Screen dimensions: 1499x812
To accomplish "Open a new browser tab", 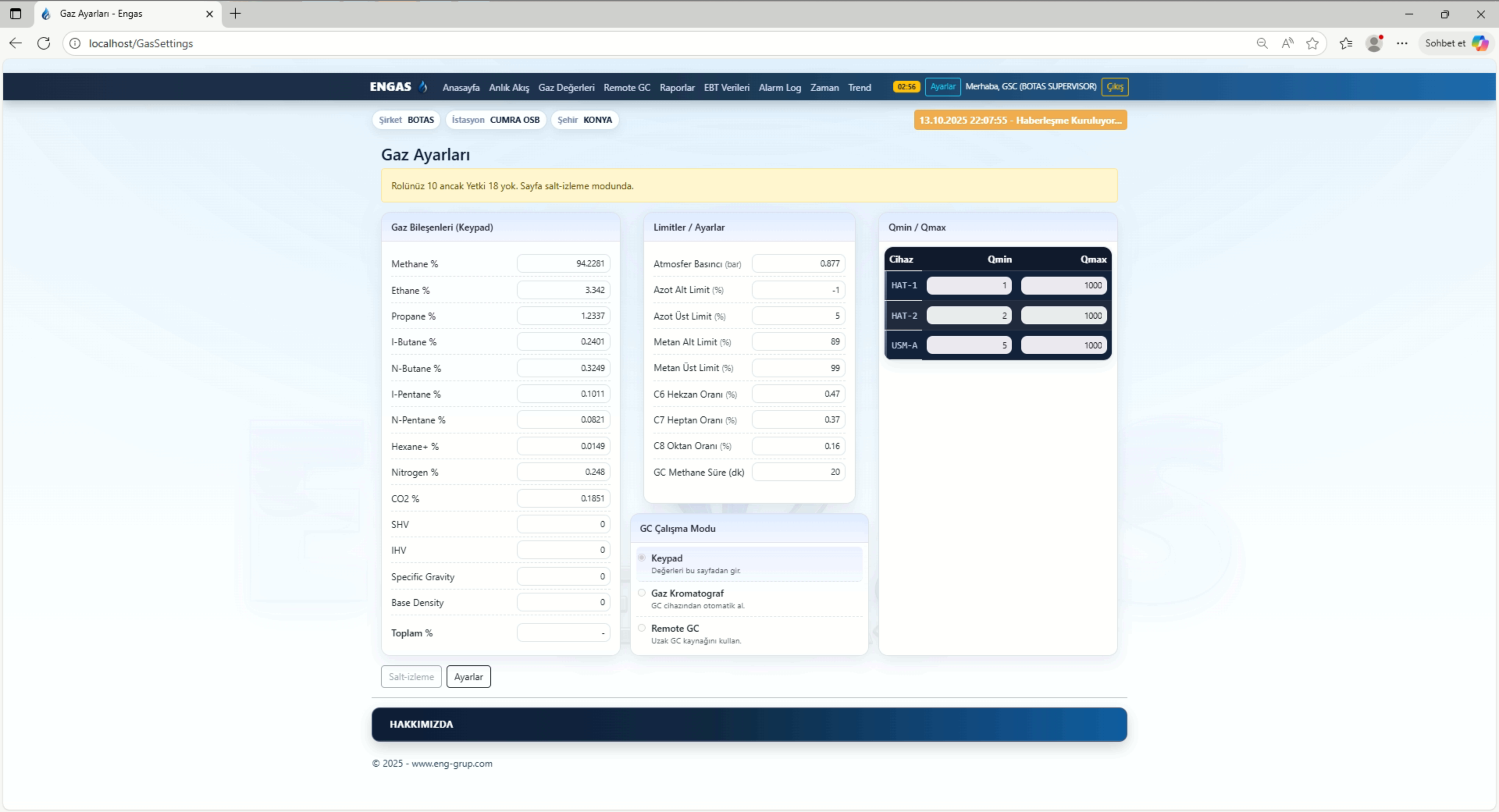I will (x=235, y=13).
